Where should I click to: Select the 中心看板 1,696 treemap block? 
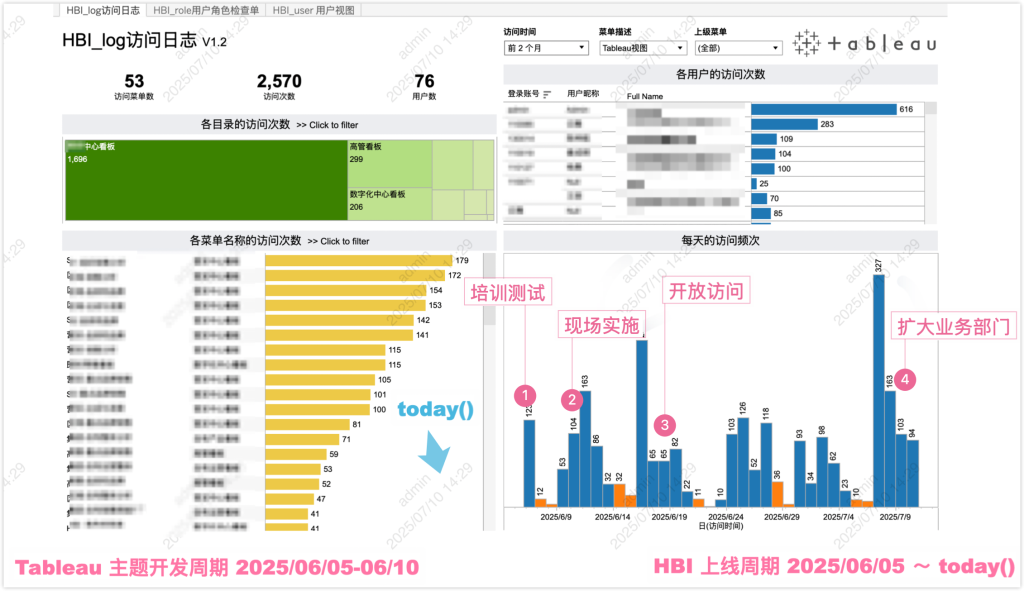(x=206, y=180)
